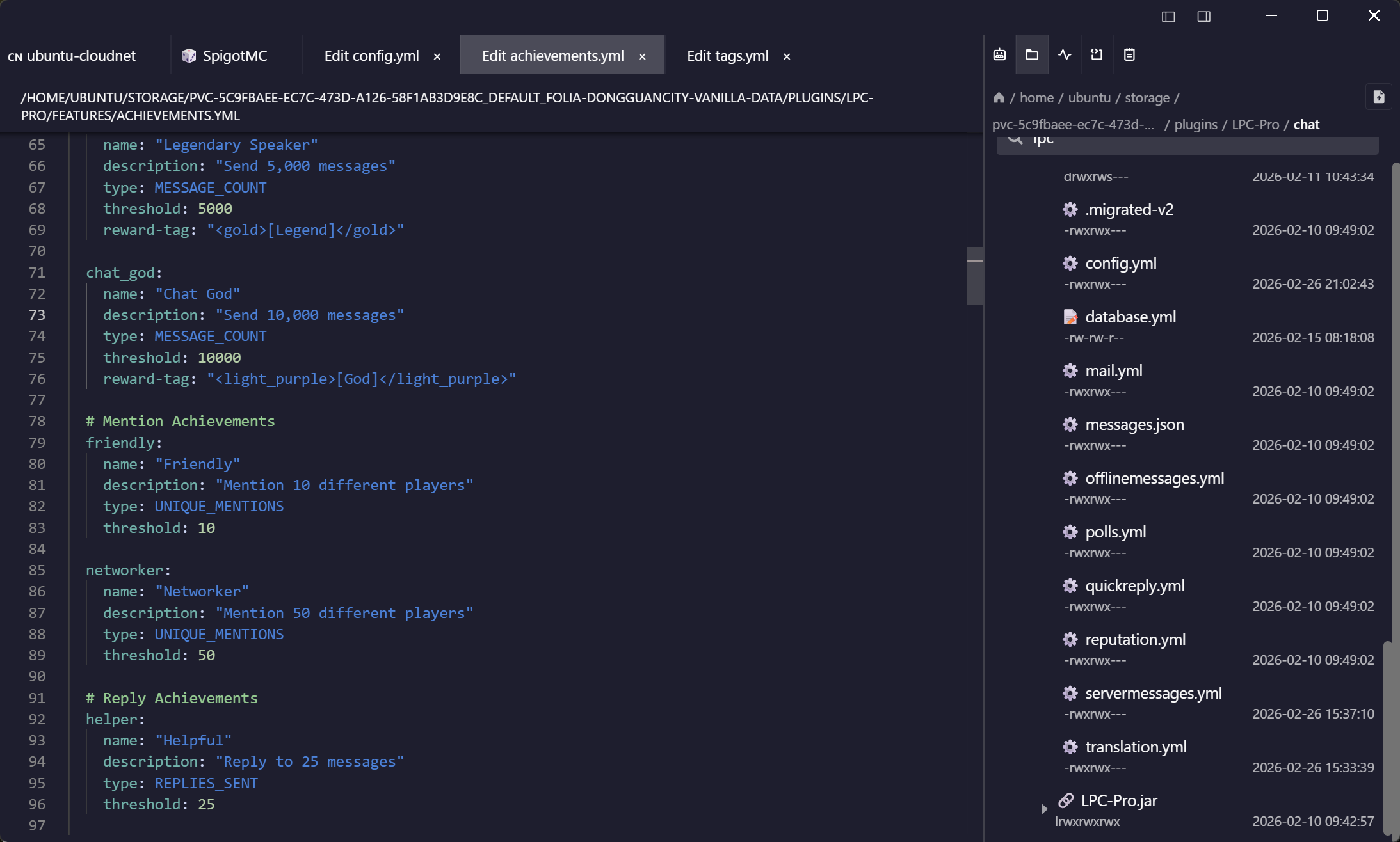This screenshot has width=1400, height=842.
Task: Open the code snippets panel icon
Action: point(1097,55)
